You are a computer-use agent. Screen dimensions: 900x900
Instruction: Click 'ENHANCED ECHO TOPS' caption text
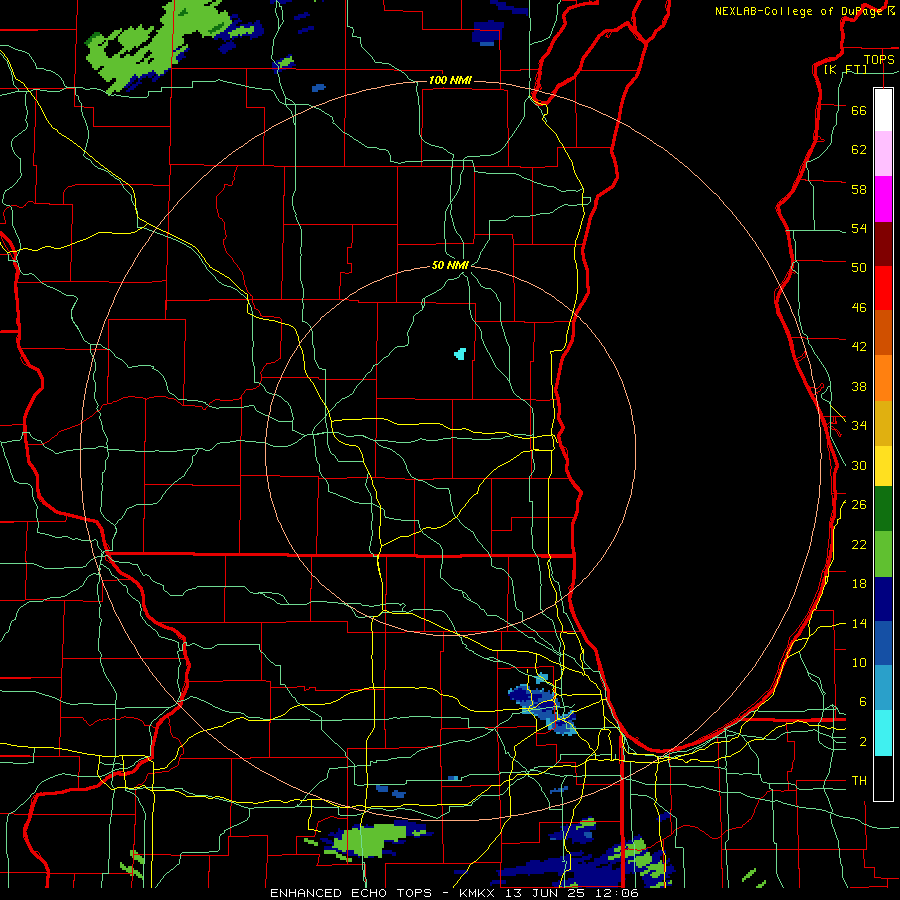click(x=351, y=893)
